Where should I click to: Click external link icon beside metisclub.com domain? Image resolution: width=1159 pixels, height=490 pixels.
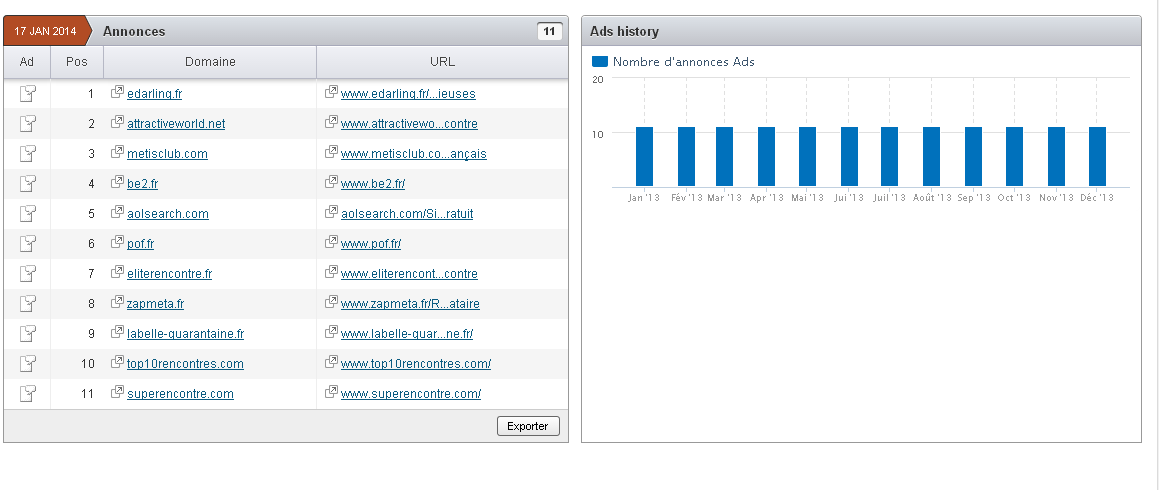[117, 152]
